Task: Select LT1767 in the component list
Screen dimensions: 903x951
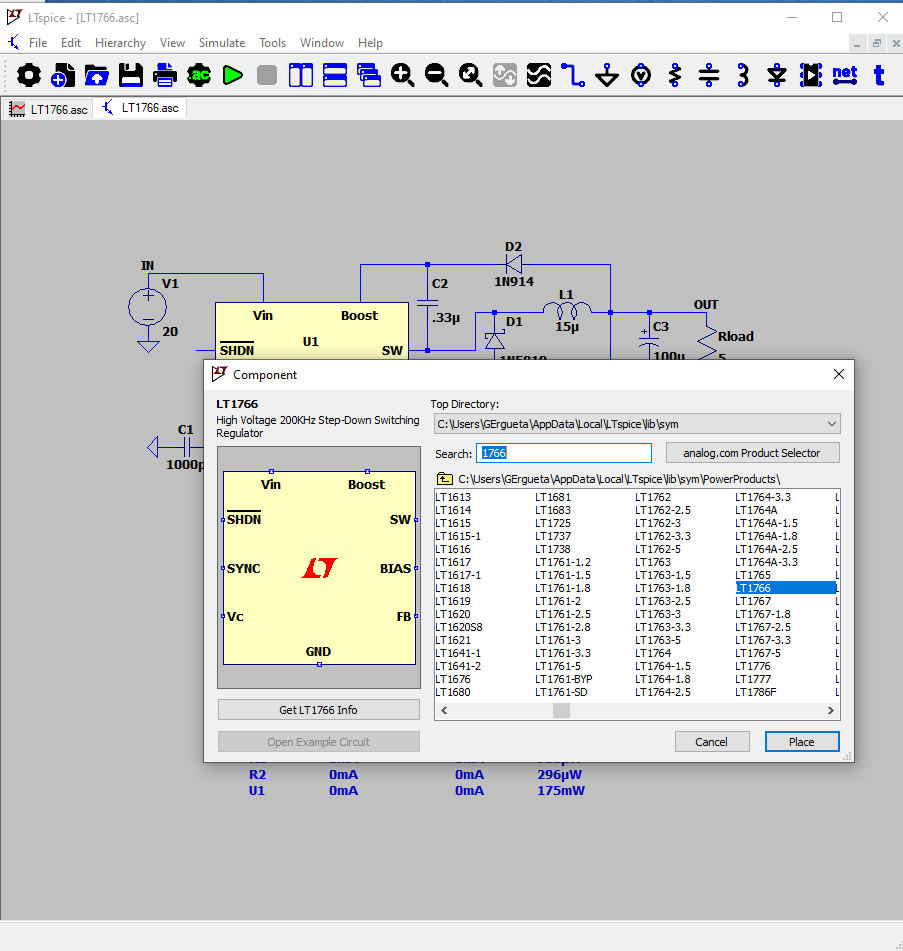Action: pyautogui.click(x=753, y=601)
